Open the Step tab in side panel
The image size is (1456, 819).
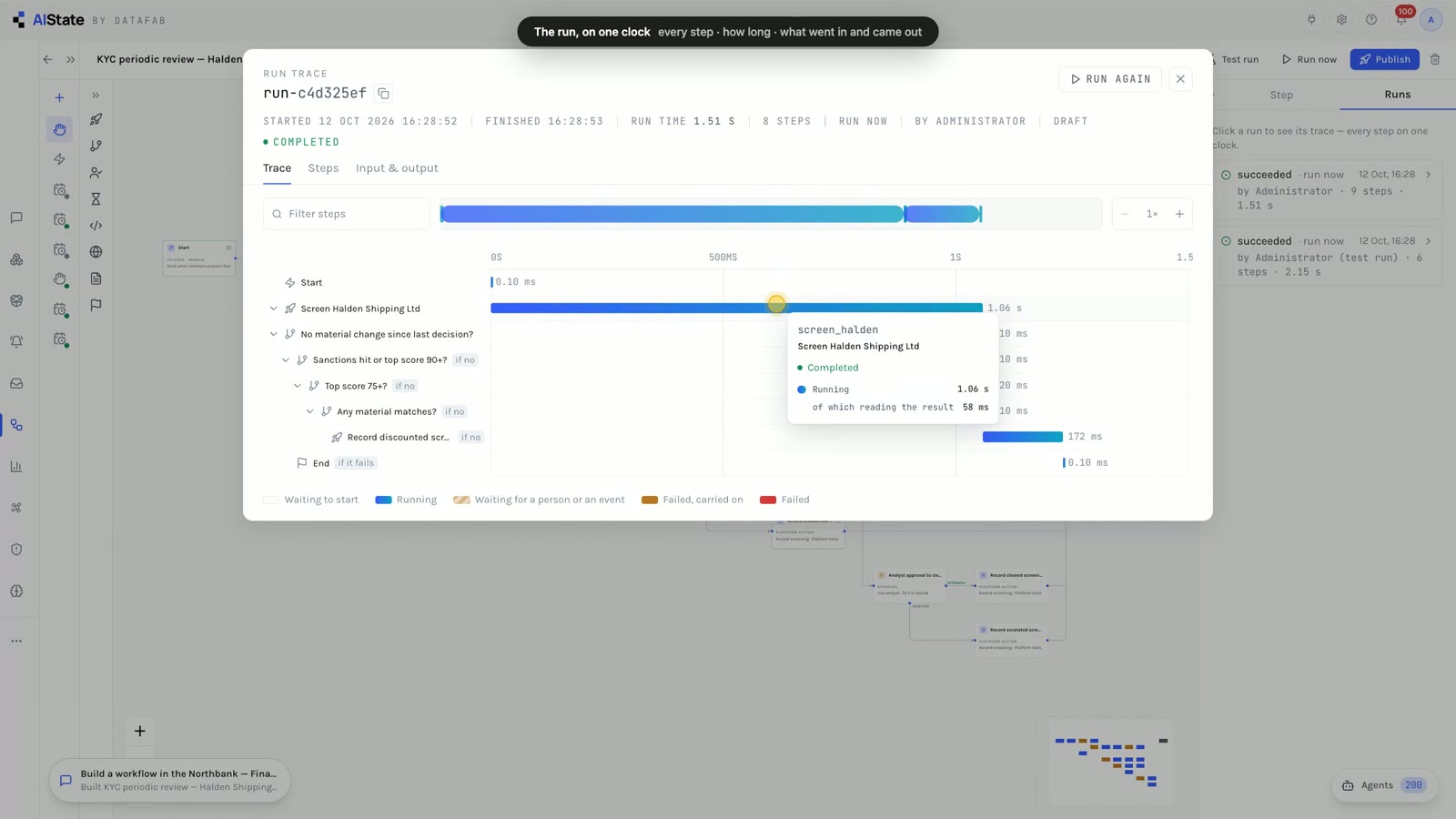click(1280, 95)
